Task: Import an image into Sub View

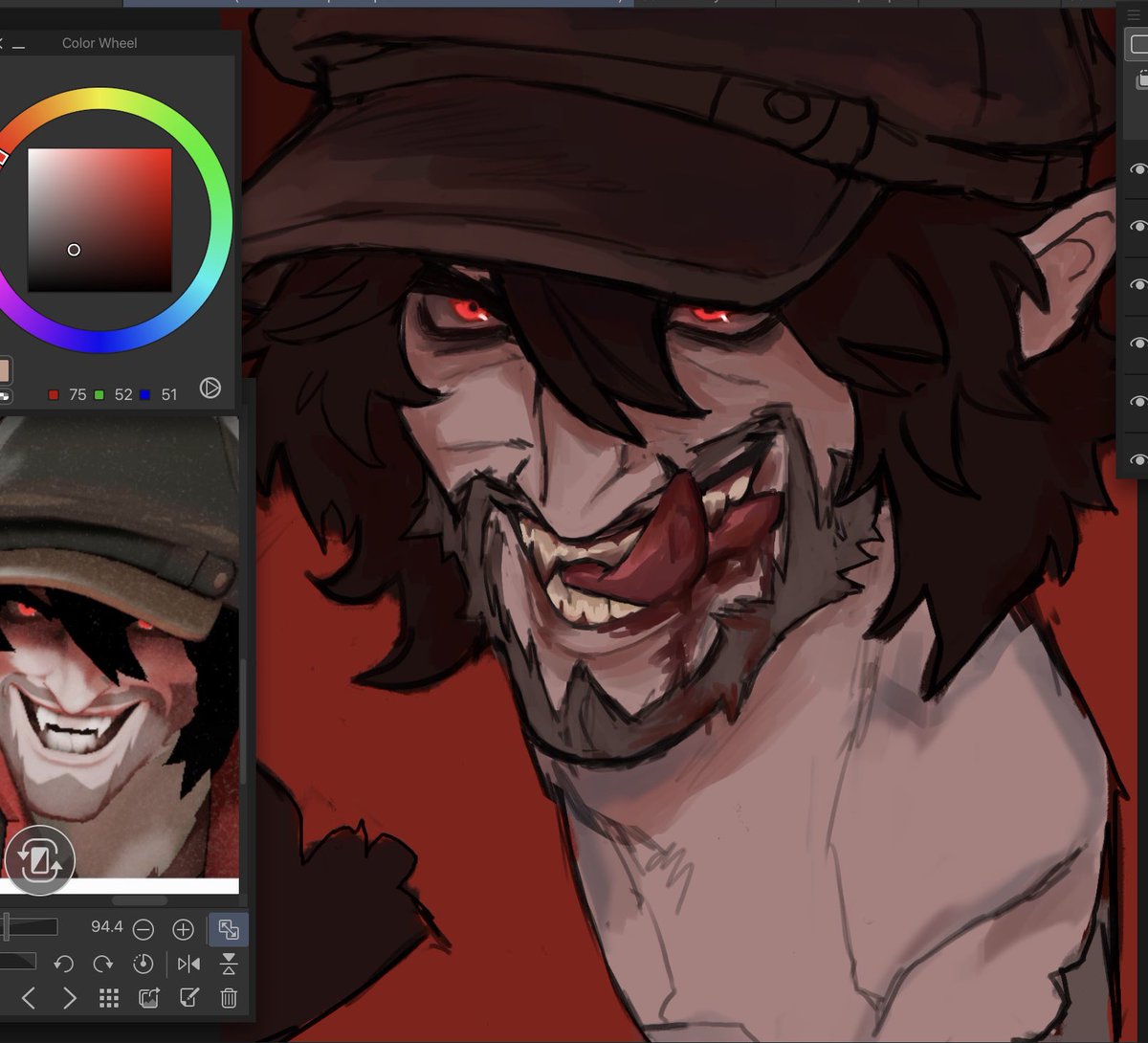Action: tap(149, 998)
